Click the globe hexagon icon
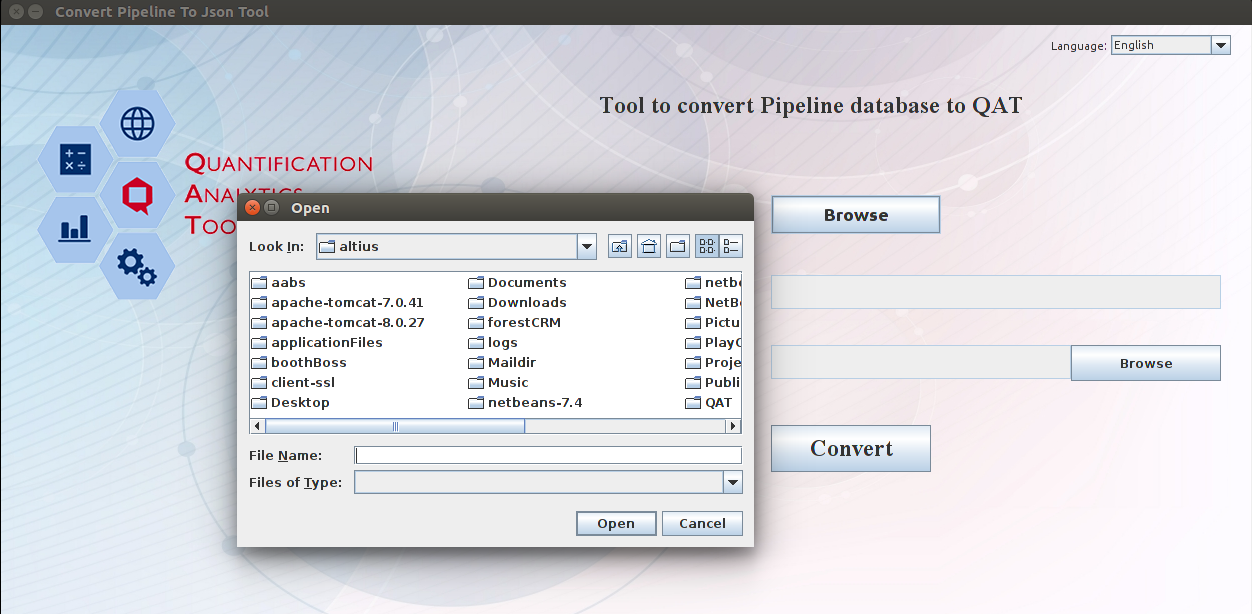Screen dimensions: 1252x614 tap(138, 124)
